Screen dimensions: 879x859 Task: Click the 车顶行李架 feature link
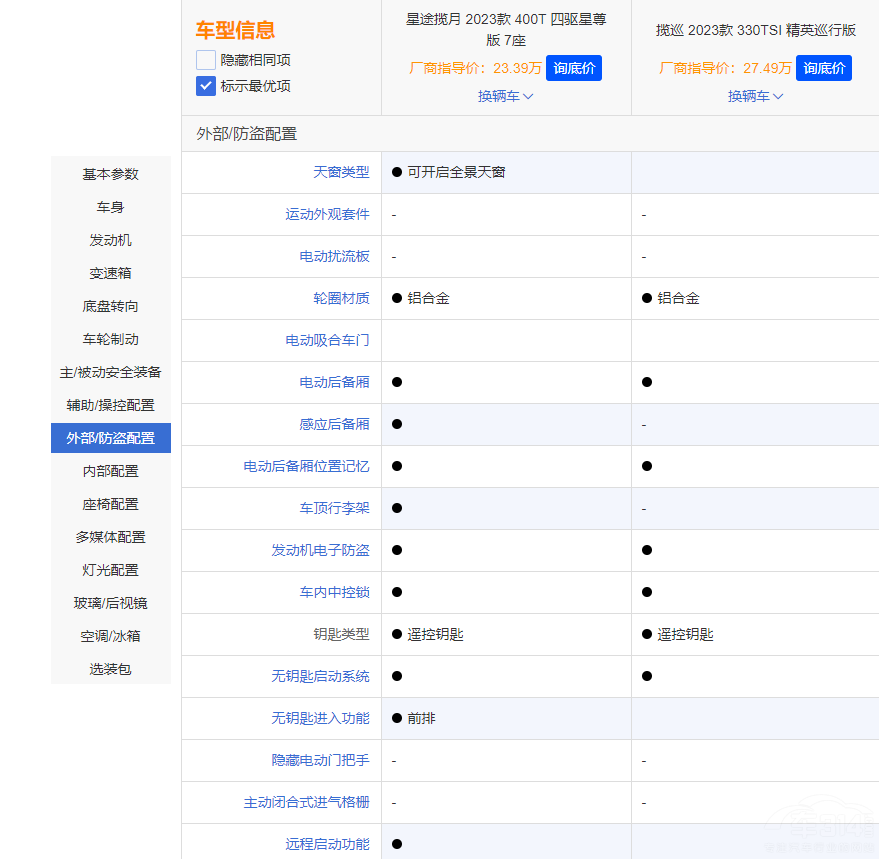coord(334,508)
